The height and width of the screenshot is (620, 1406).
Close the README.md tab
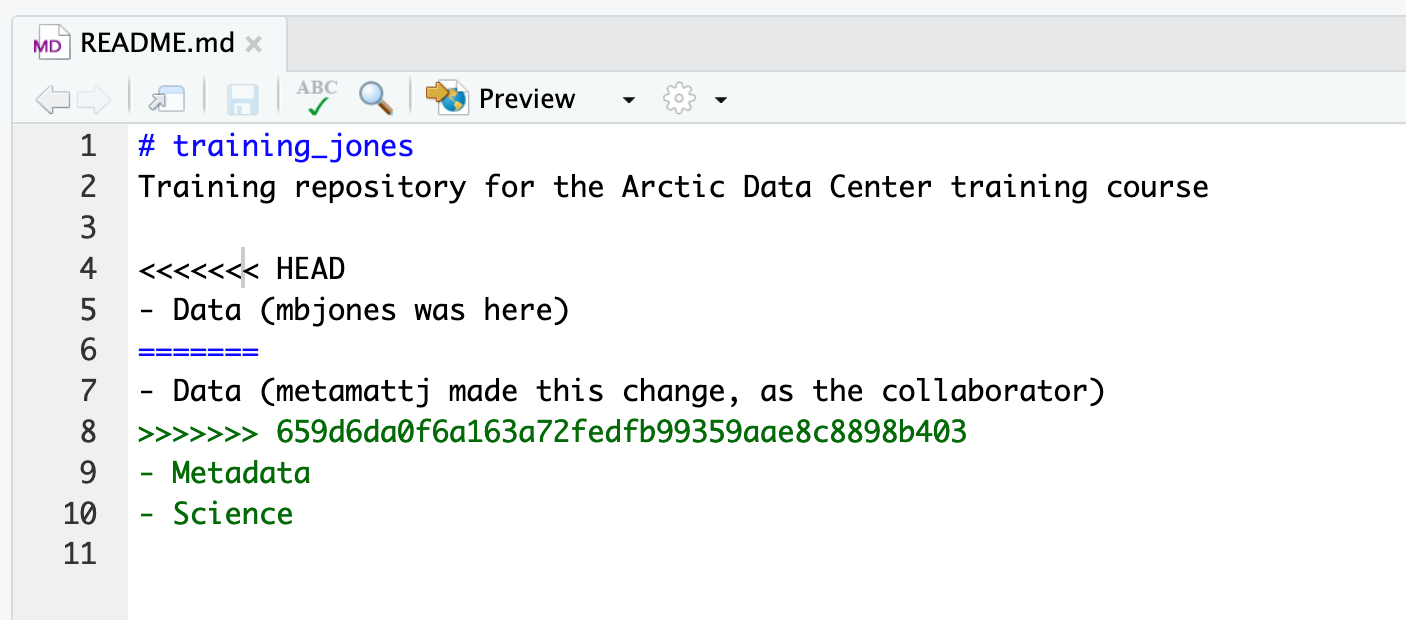click(x=254, y=44)
